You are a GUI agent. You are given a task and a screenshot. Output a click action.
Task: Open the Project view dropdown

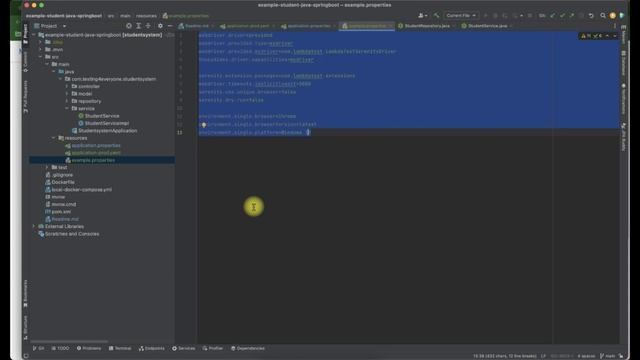pyautogui.click(x=51, y=26)
